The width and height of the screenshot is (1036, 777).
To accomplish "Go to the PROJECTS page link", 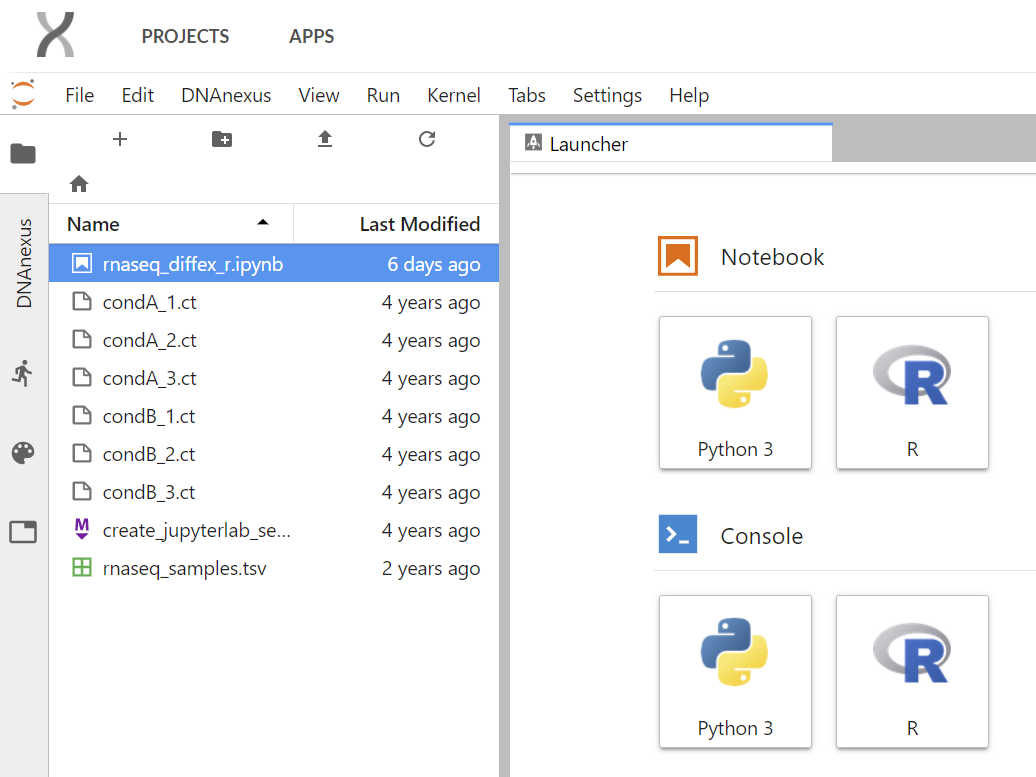I will click(185, 37).
